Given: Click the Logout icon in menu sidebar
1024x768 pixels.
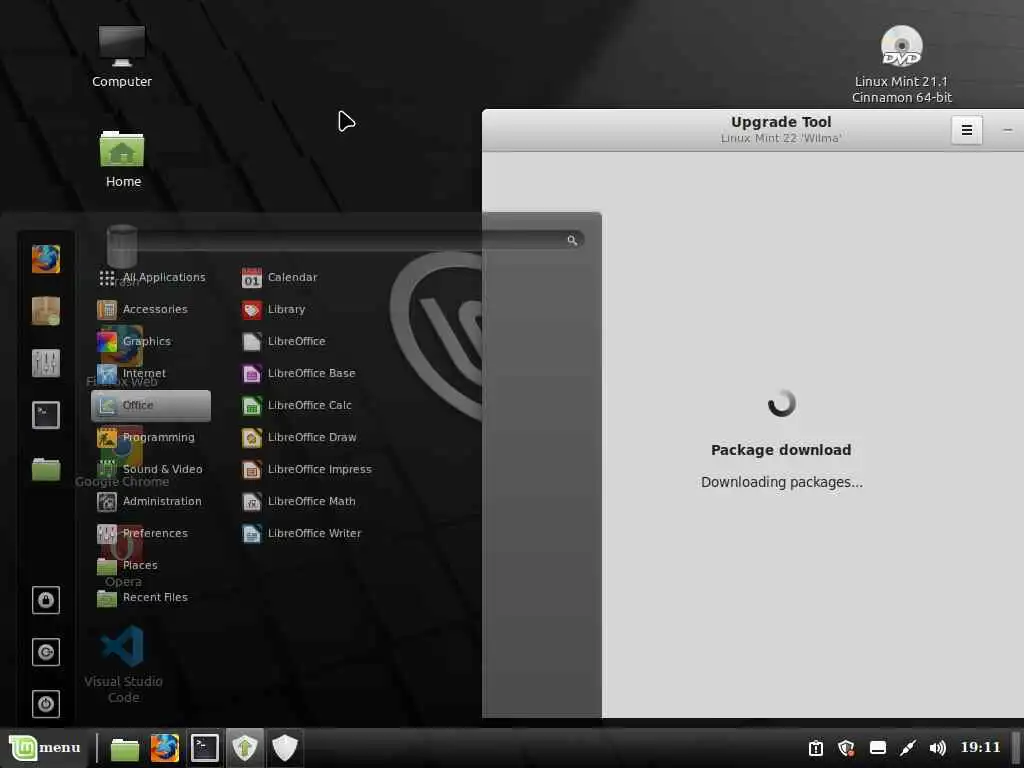Looking at the screenshot, I should [x=46, y=652].
